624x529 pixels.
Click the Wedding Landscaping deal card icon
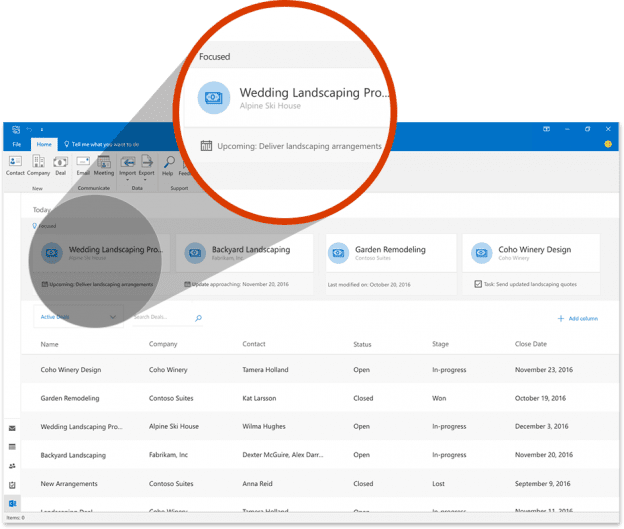pos(52,253)
